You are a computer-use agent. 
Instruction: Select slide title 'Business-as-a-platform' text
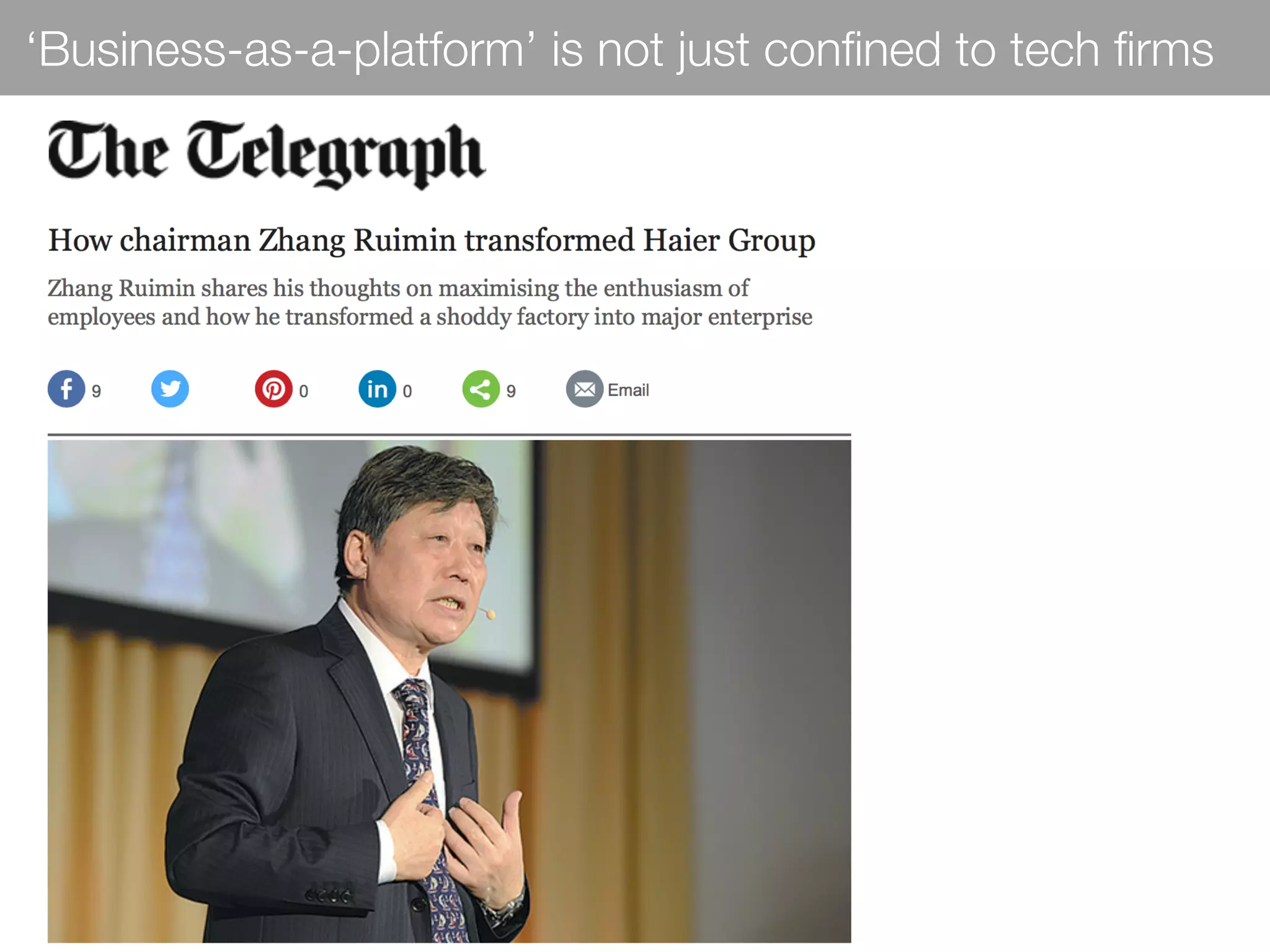pos(620,50)
